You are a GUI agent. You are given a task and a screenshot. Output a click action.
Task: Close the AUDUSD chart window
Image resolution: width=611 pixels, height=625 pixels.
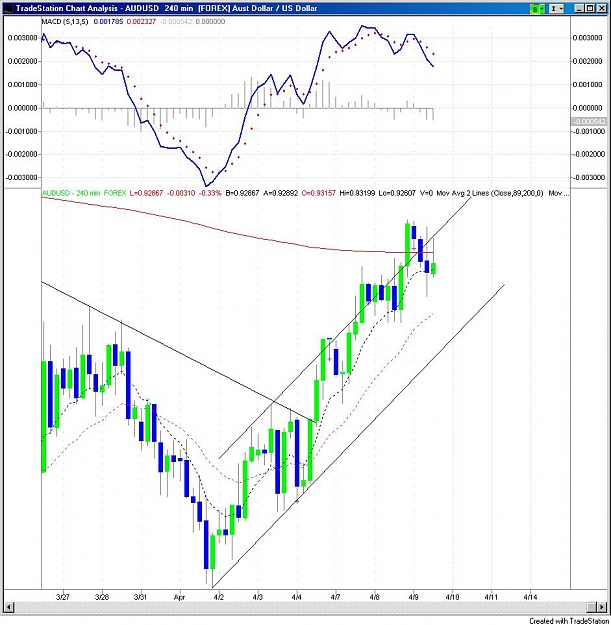pyautogui.click(x=601, y=8)
